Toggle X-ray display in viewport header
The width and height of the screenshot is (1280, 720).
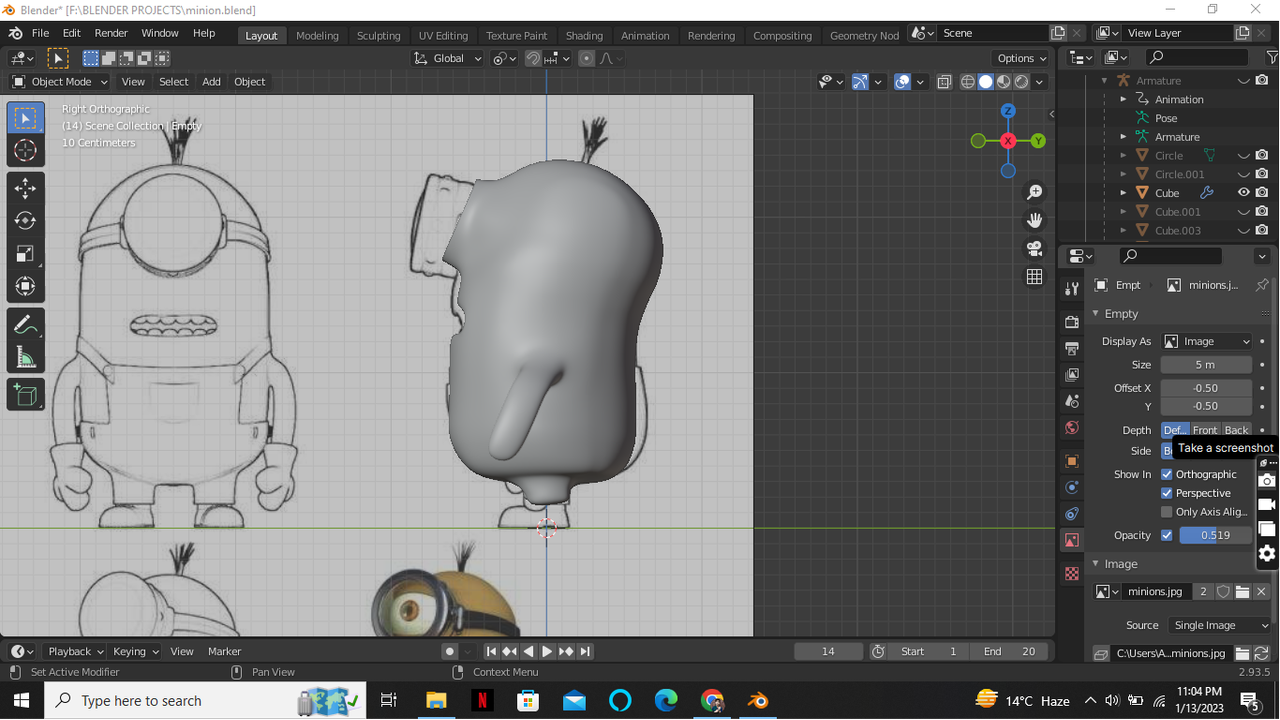pos(944,82)
